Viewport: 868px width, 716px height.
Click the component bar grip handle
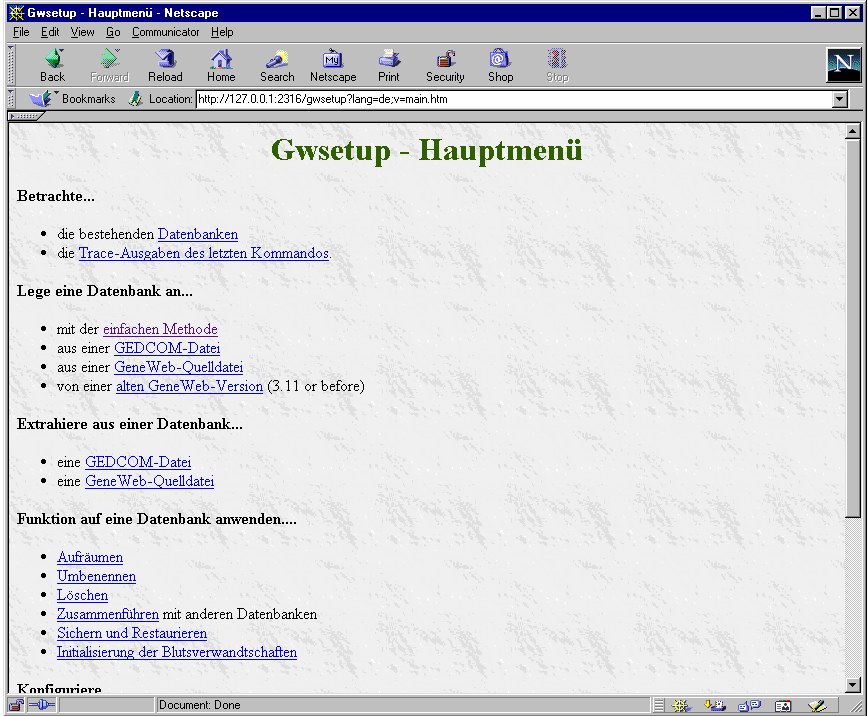click(x=658, y=705)
